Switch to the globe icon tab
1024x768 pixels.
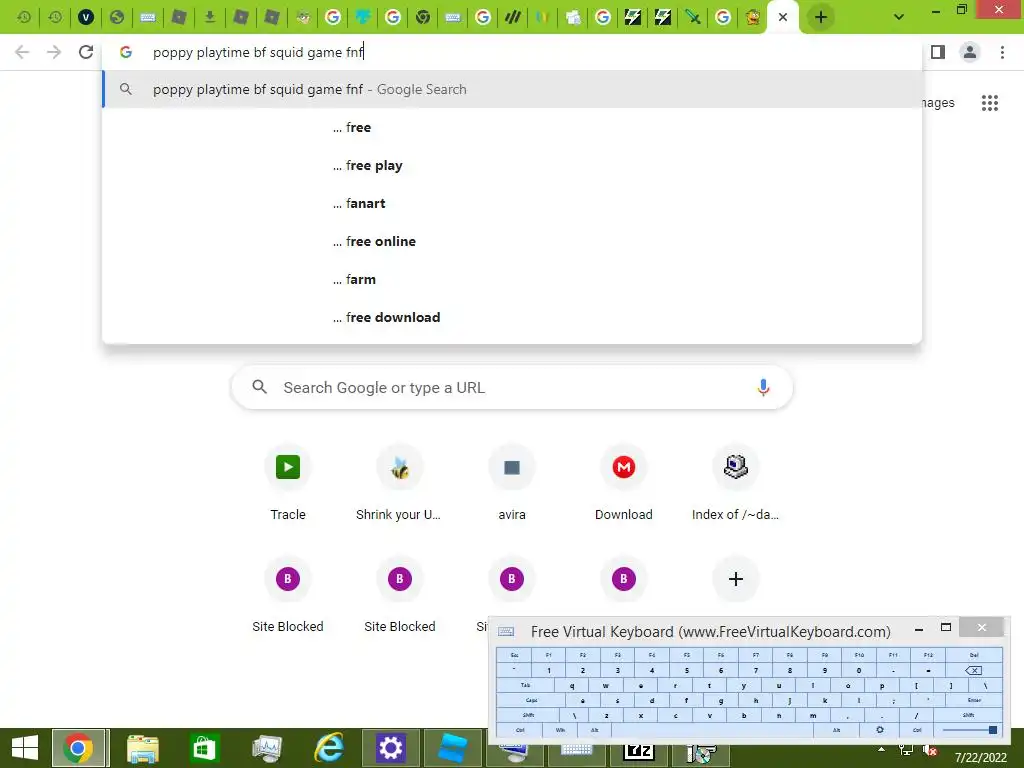pos(117,17)
